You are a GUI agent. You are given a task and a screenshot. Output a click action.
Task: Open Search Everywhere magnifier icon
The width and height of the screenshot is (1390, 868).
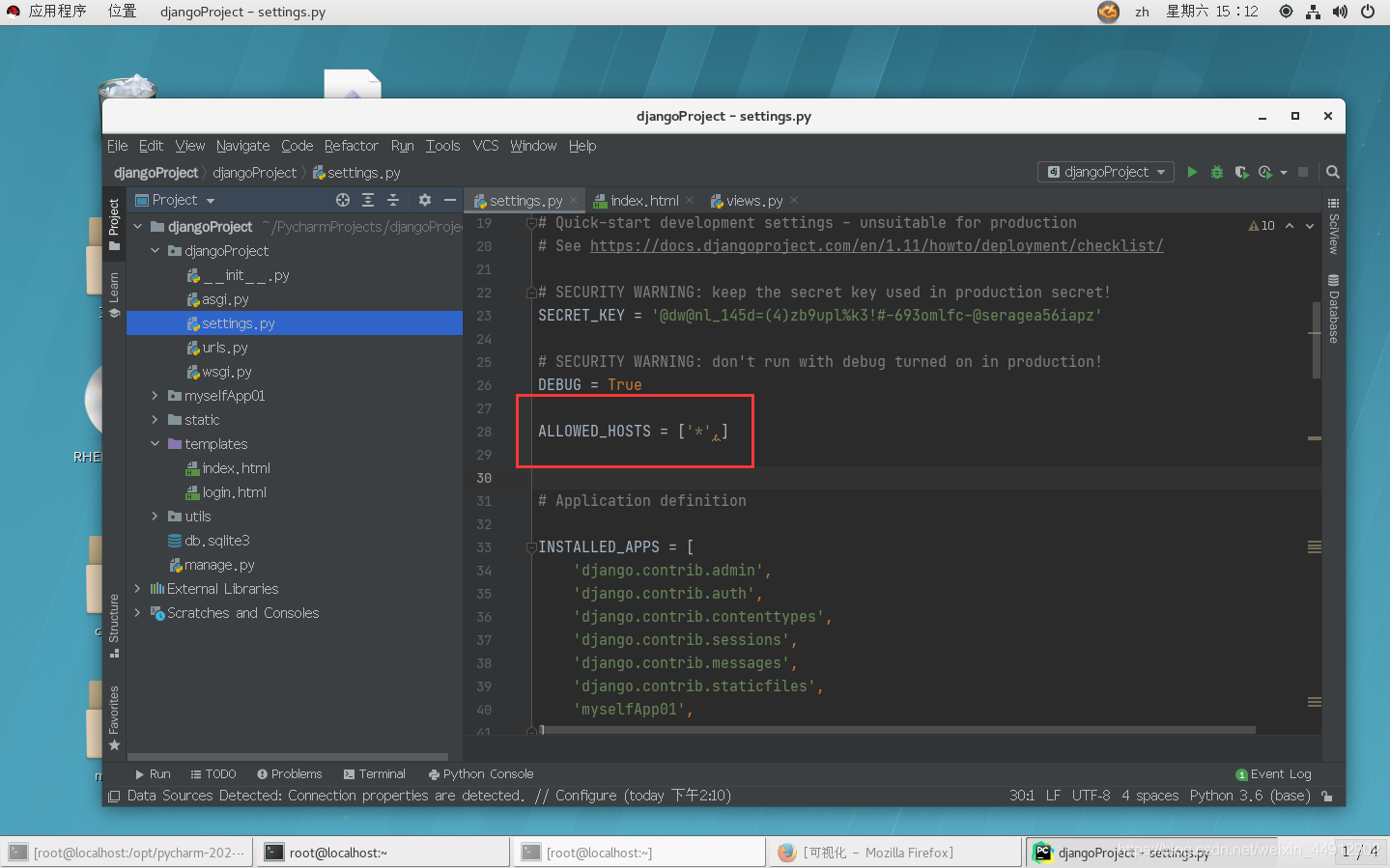tap(1333, 172)
